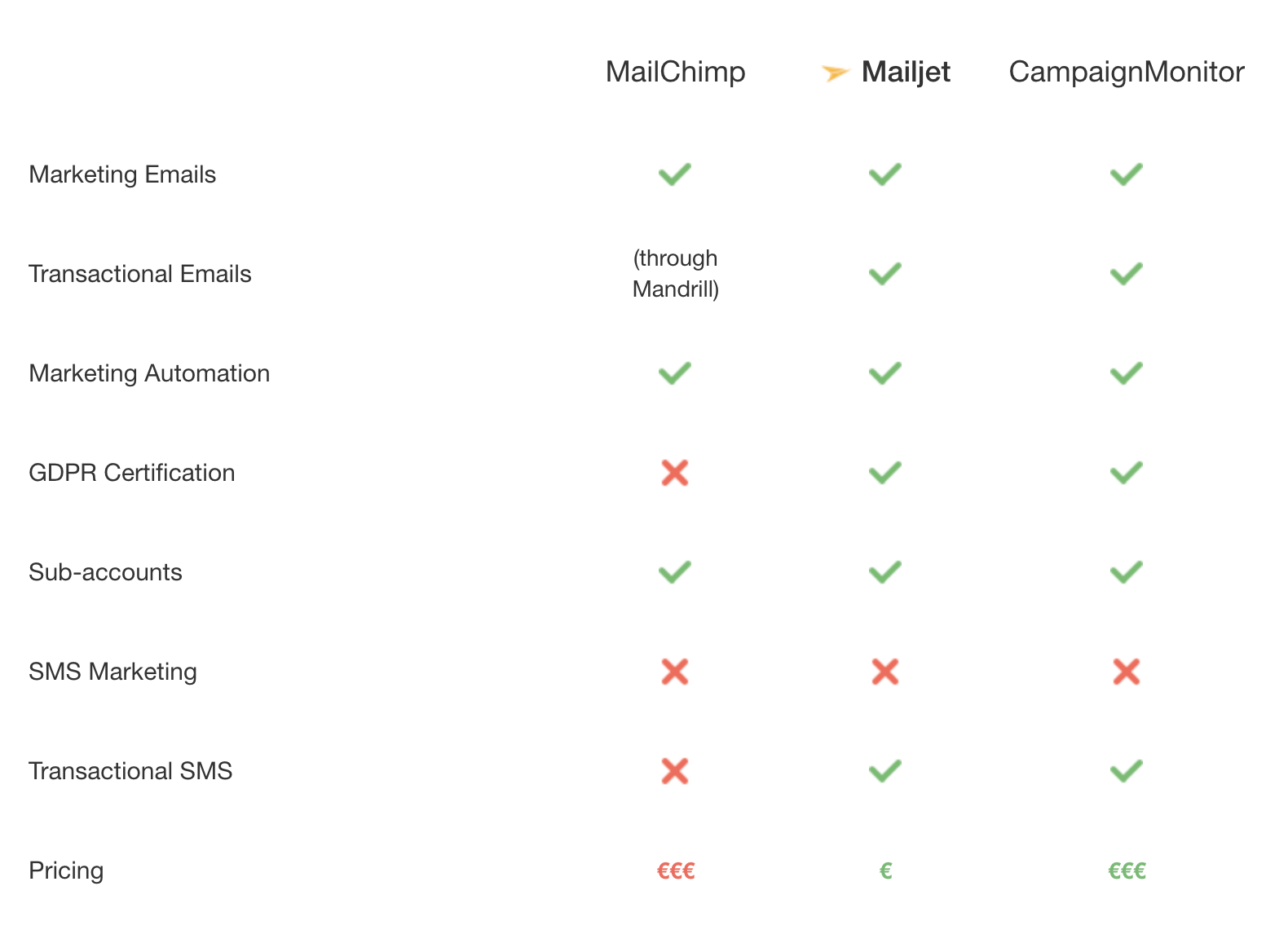
Task: Click MailChimp's Marketing Automation green checkmark
Action: [x=675, y=373]
